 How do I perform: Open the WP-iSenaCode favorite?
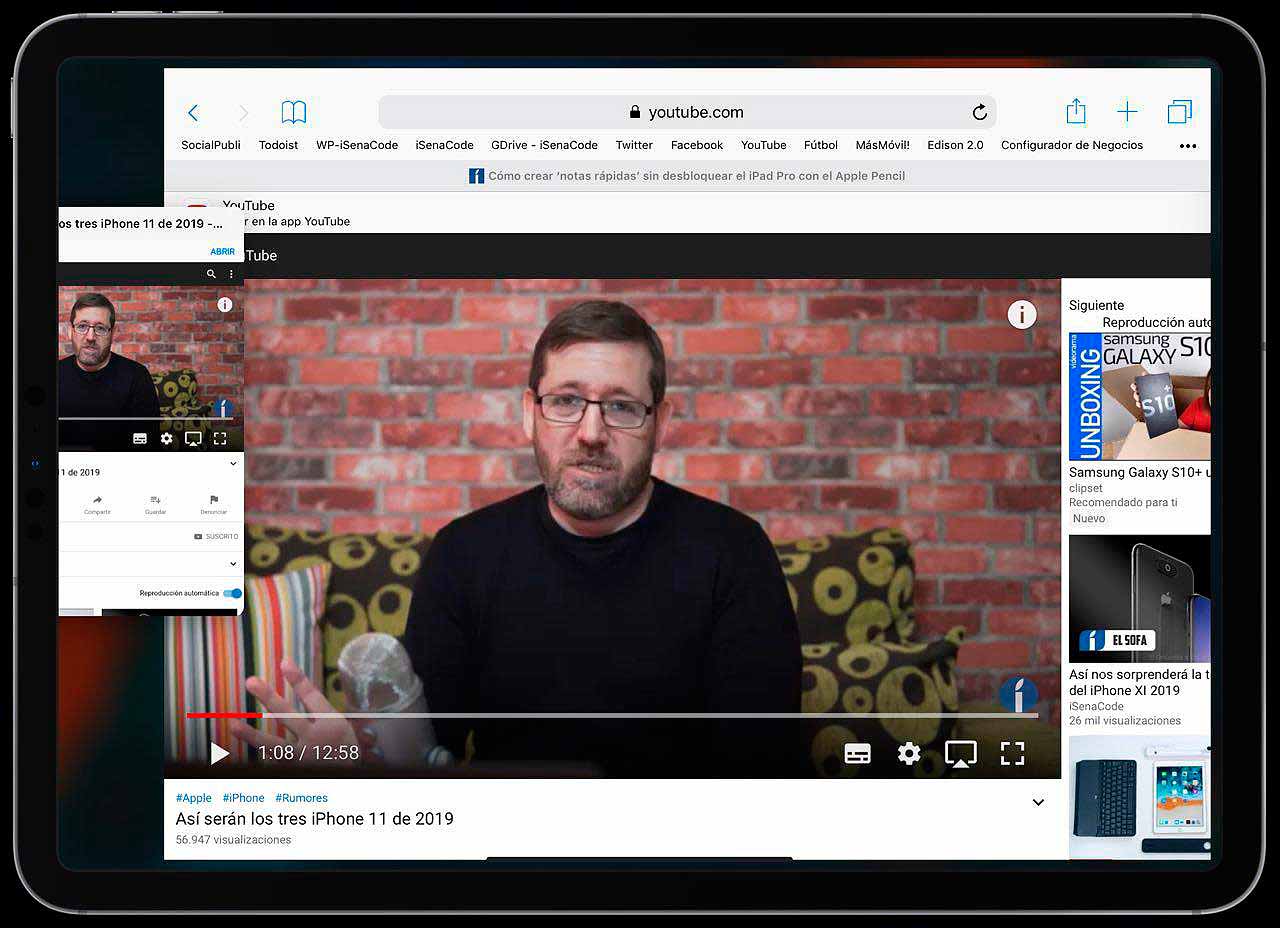[357, 145]
